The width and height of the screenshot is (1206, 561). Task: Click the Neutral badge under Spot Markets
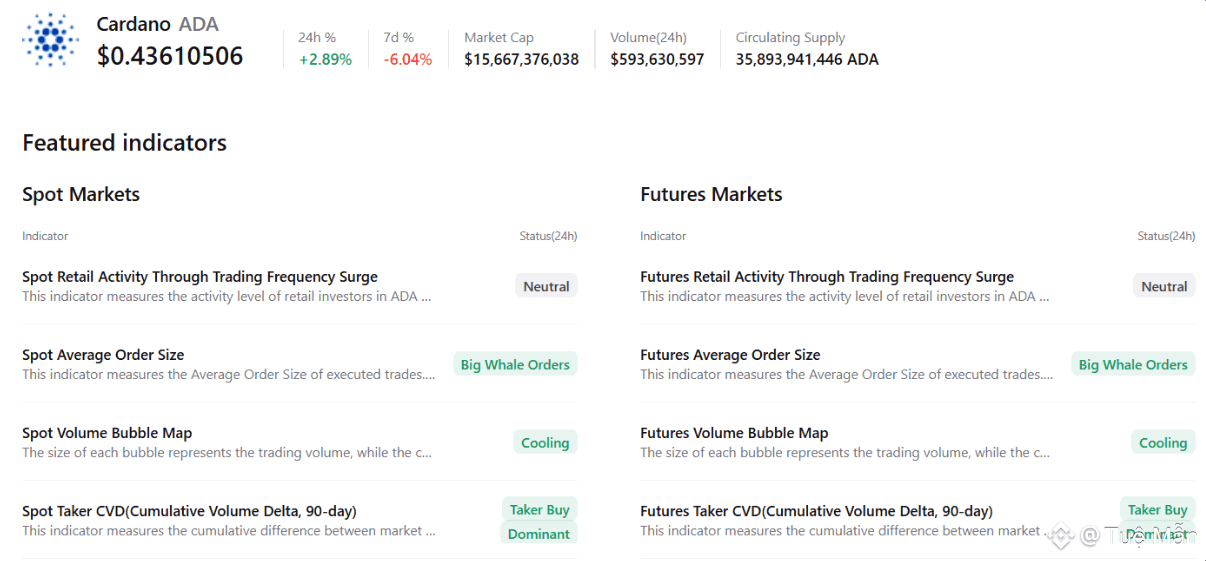tap(546, 286)
